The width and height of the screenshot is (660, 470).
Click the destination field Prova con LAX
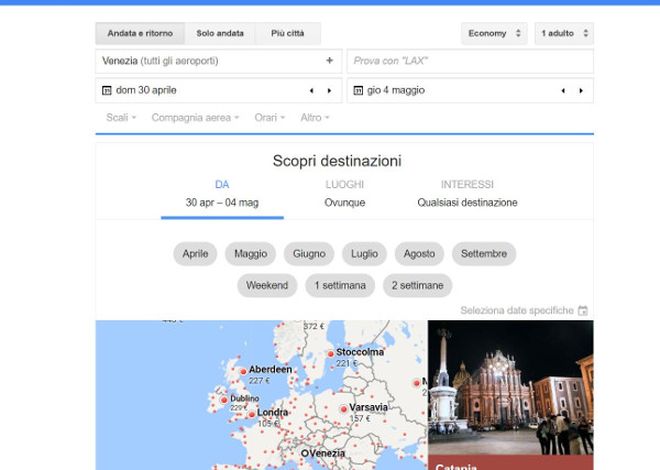(470, 61)
